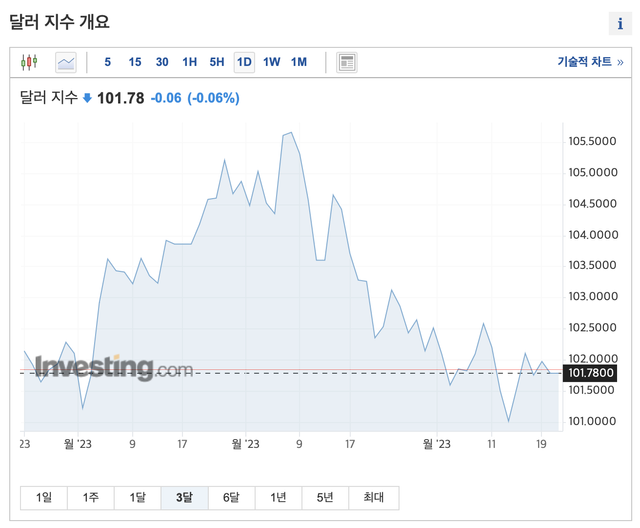Set chart interval to 15 minutes
This screenshot has width=640, height=528.
[x=135, y=62]
